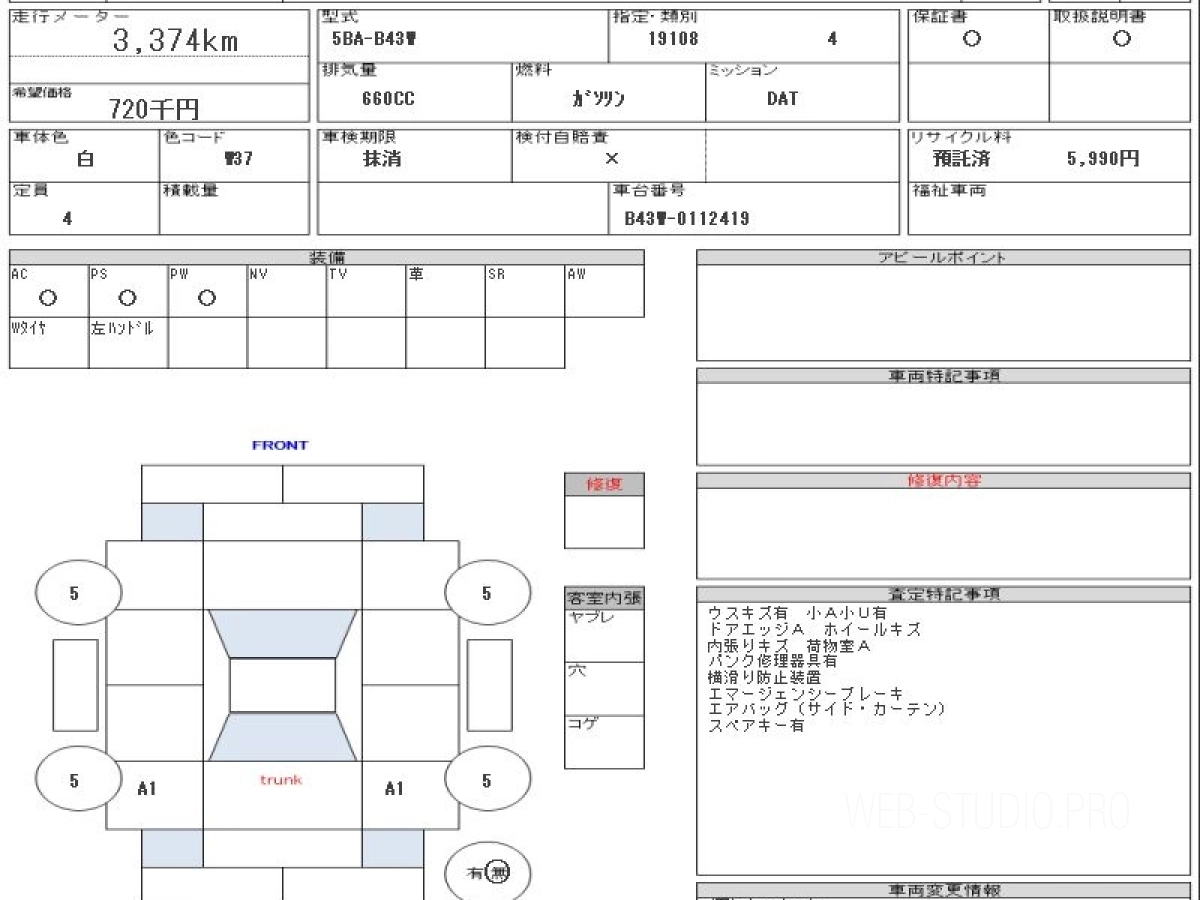This screenshot has height=900, width=1200.
Task: Click the FRONT label on the car diagram
Action: pyautogui.click(x=280, y=445)
